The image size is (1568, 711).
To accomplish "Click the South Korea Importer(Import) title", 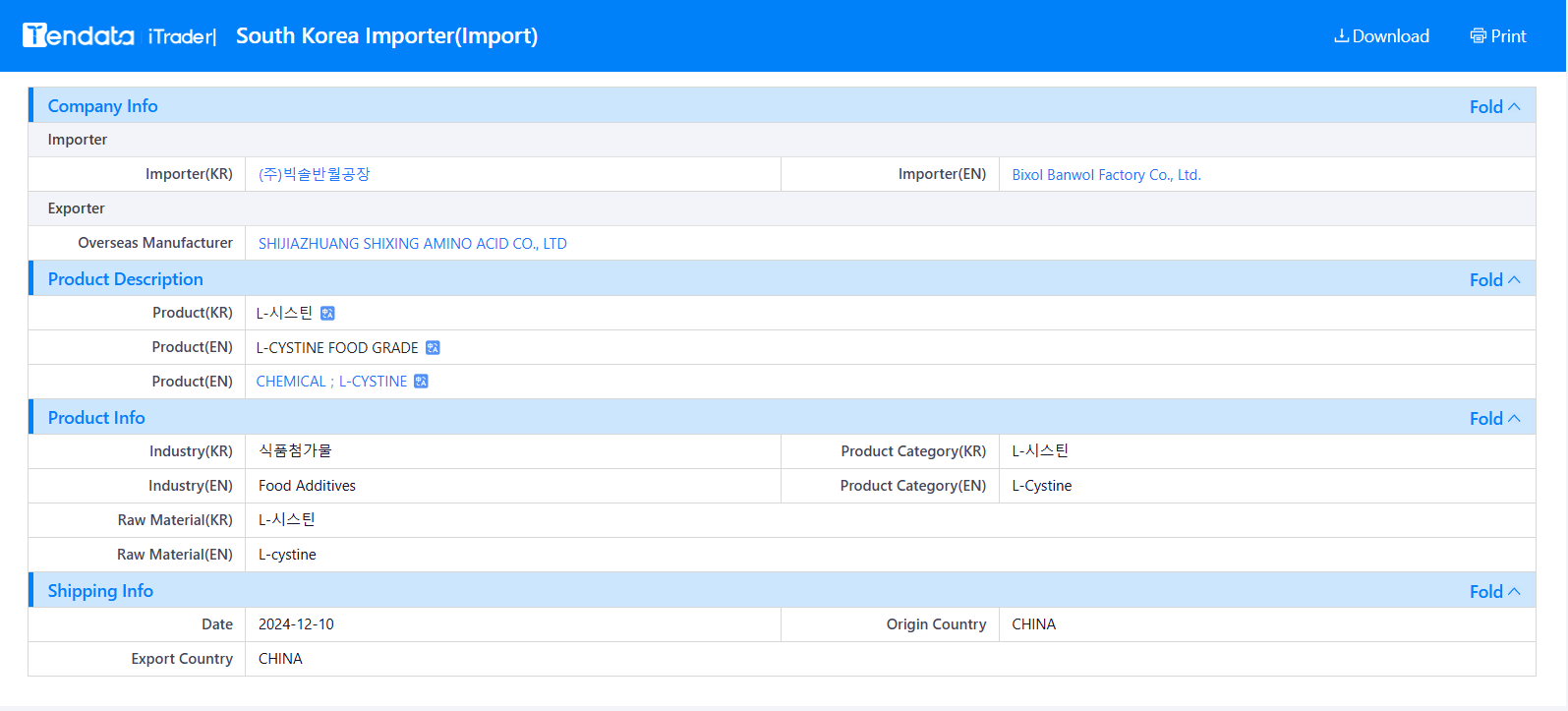I will pyautogui.click(x=387, y=36).
